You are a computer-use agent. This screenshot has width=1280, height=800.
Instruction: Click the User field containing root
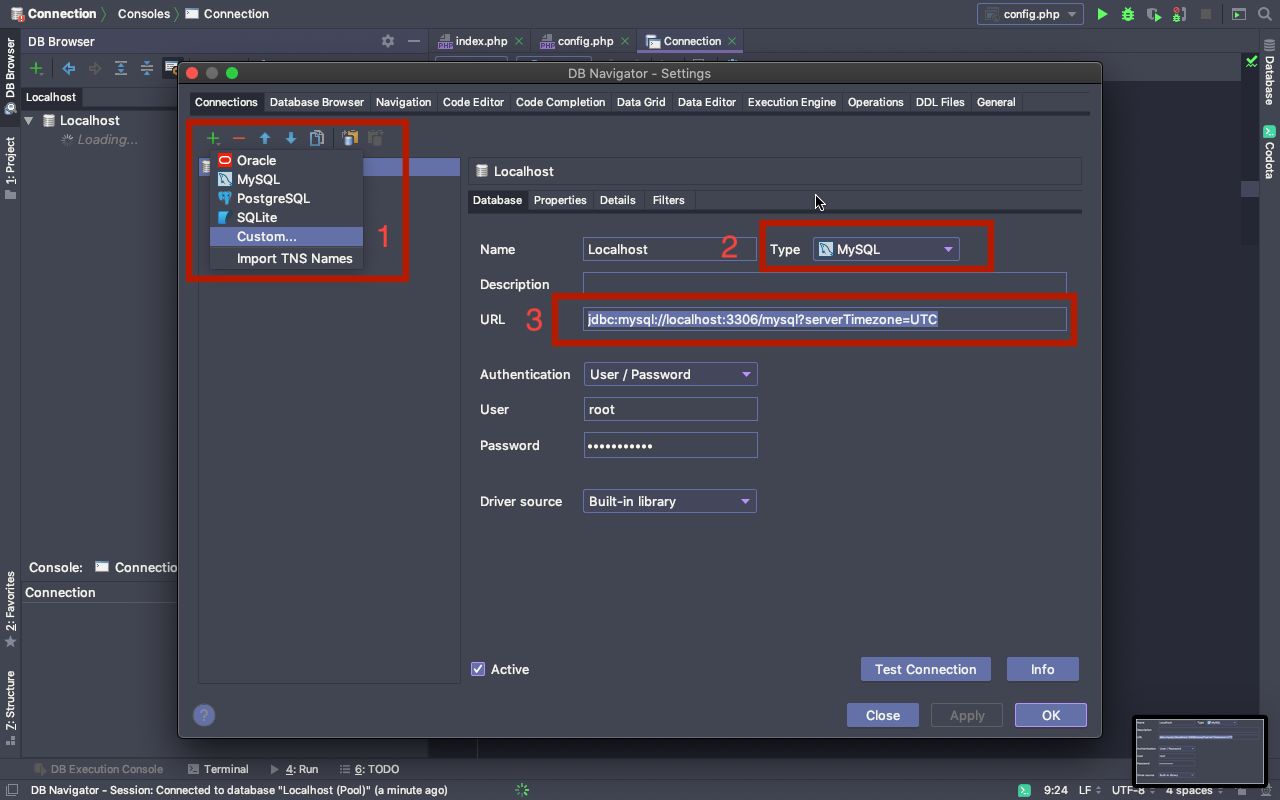click(670, 409)
